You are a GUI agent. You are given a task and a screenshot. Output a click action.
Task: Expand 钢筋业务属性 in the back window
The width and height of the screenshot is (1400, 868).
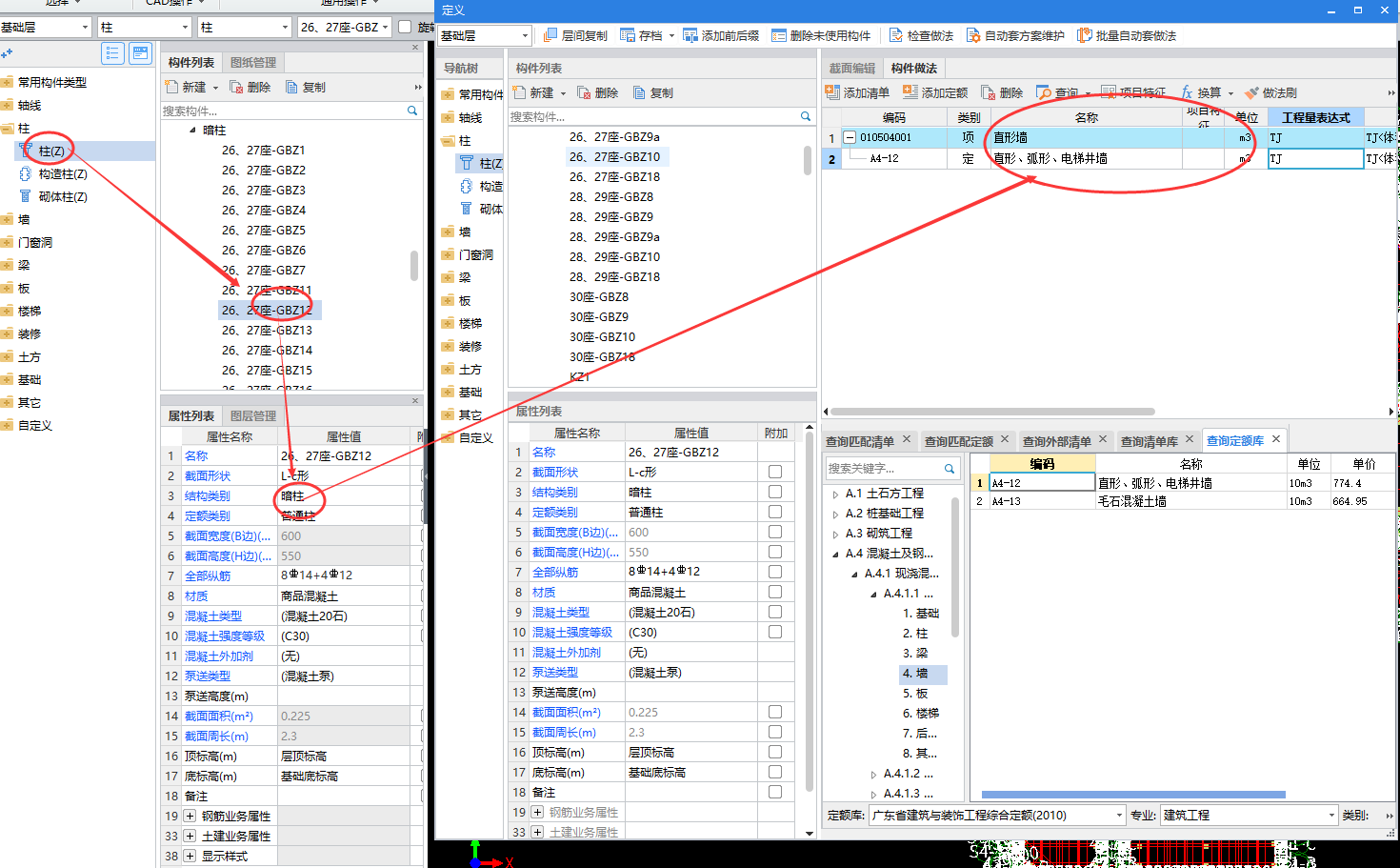coord(190,816)
